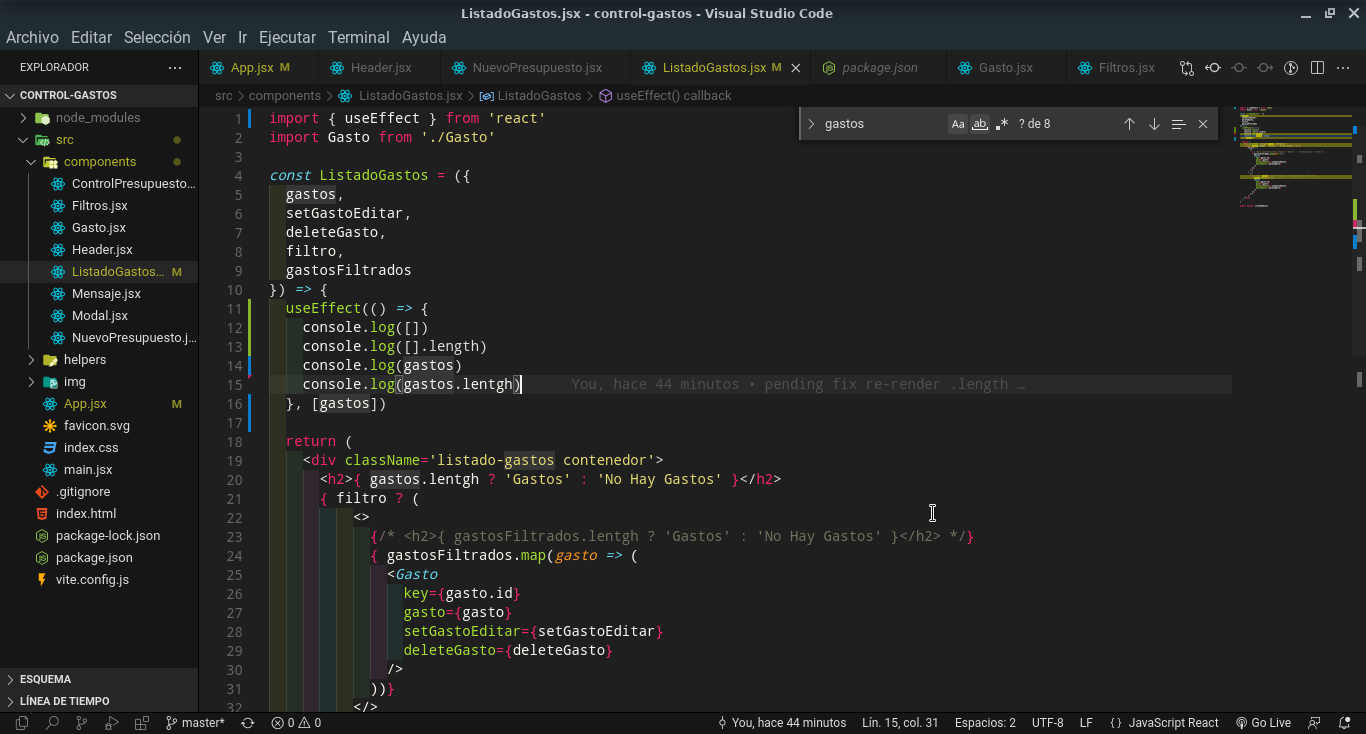Toggle match case in search widget
This screenshot has width=1366, height=734.
click(958, 123)
